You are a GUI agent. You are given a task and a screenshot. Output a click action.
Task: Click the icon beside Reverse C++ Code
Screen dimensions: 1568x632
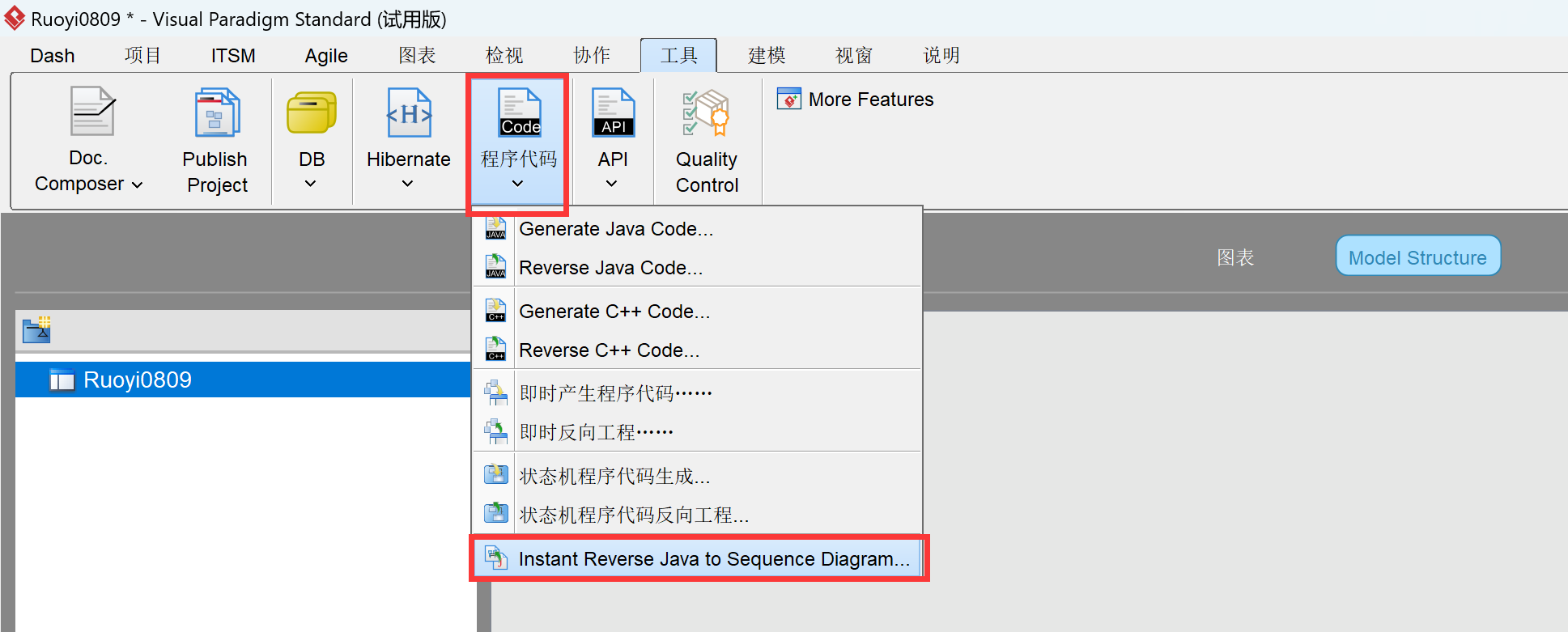coord(495,350)
